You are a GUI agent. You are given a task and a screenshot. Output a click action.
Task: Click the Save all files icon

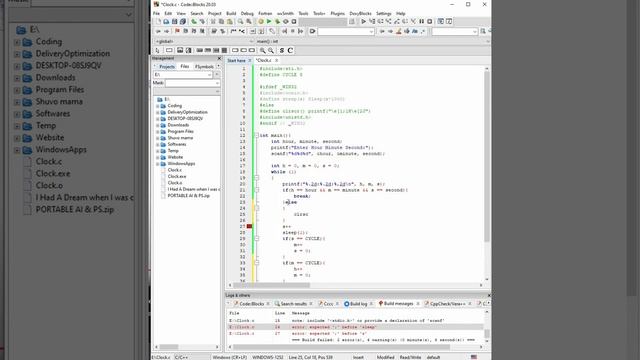[182, 22]
